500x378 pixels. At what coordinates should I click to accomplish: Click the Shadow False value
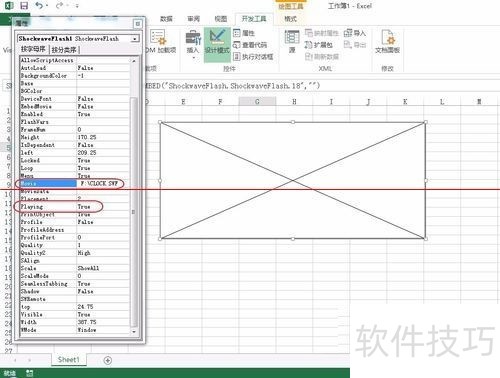(x=103, y=291)
